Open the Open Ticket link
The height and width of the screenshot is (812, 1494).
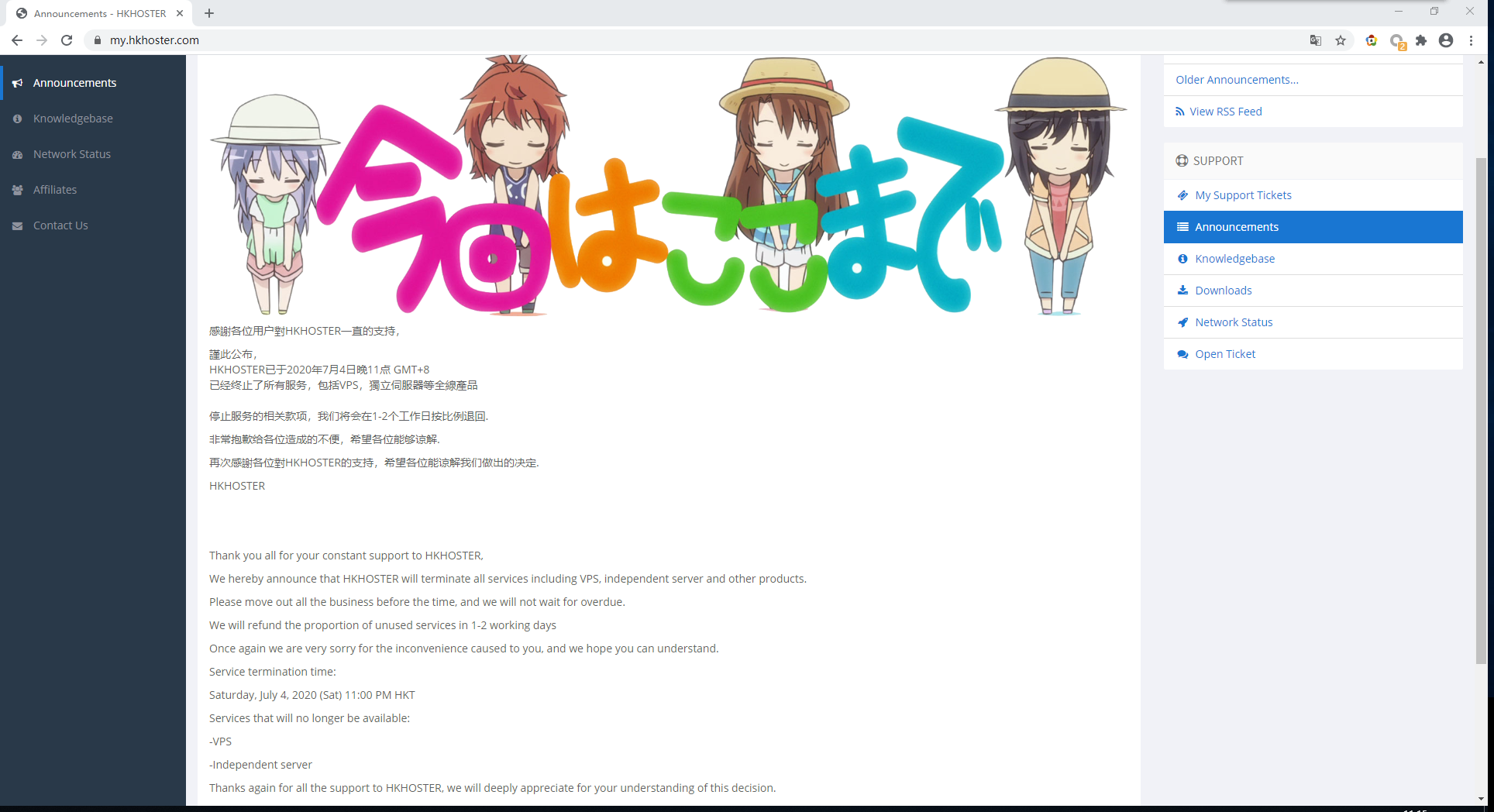(x=1313, y=354)
